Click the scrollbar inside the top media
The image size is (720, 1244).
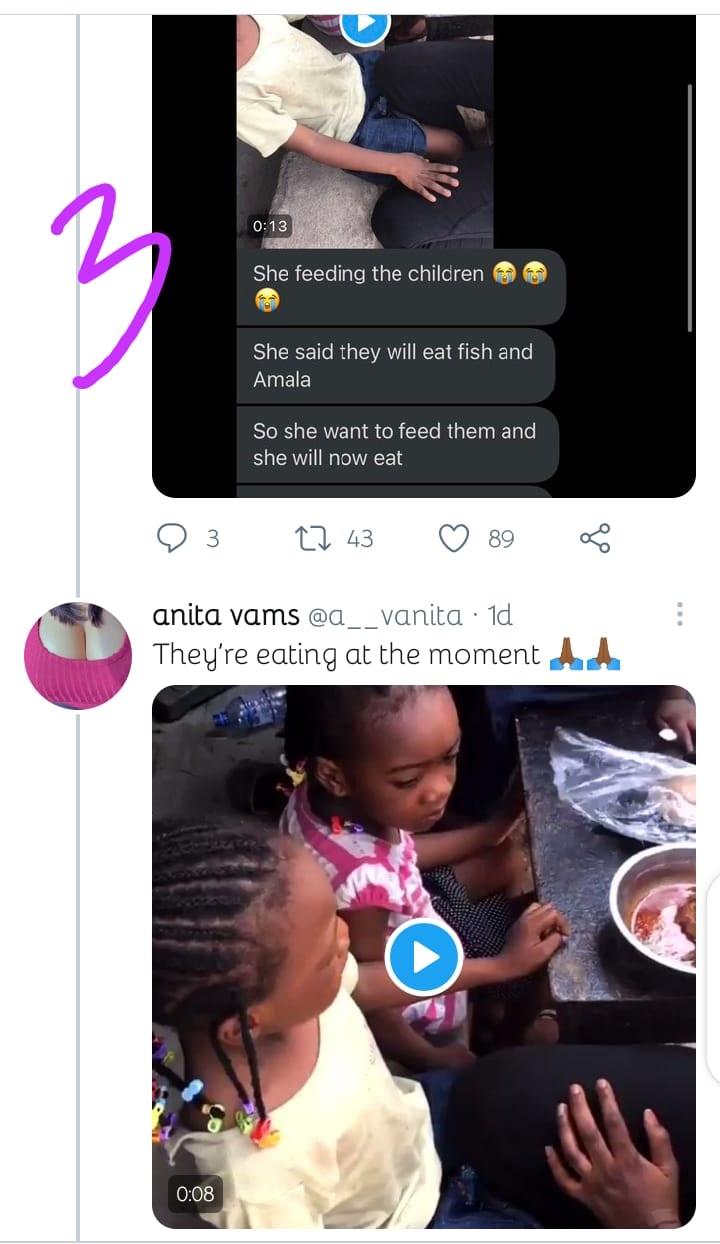689,208
